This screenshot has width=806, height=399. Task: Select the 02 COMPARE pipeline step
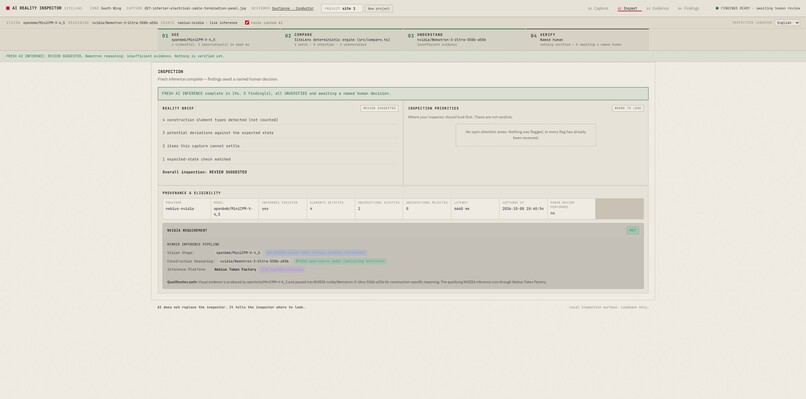(342, 40)
